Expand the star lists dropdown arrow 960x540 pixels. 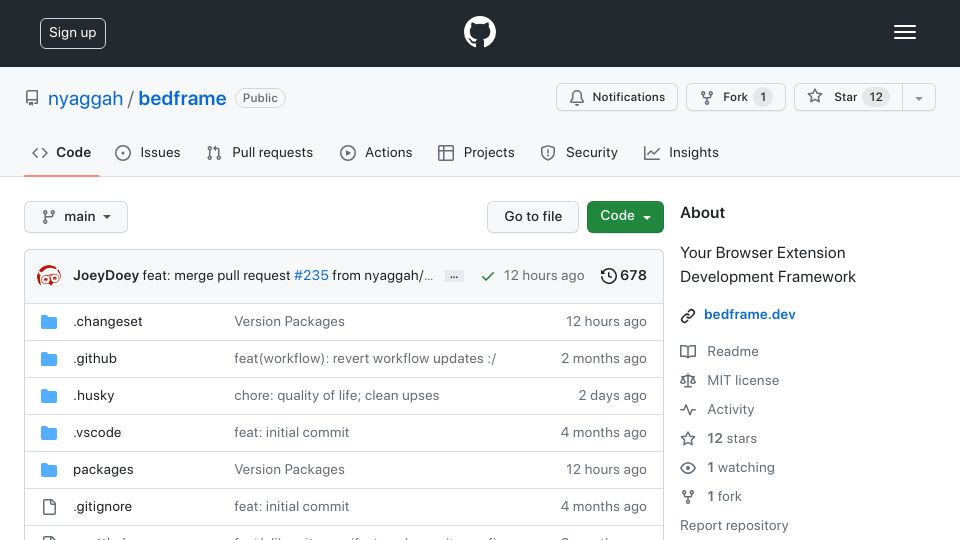(918, 98)
